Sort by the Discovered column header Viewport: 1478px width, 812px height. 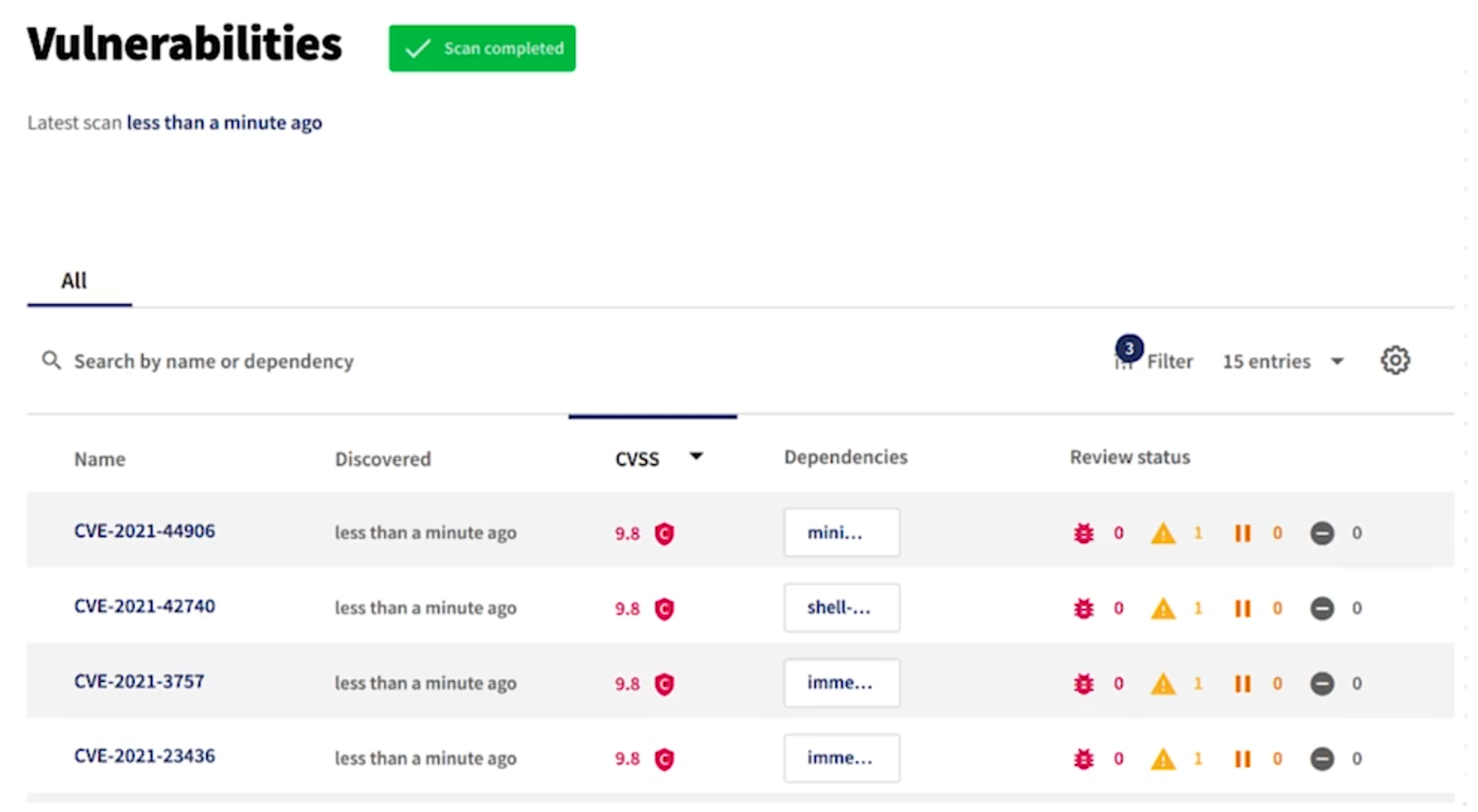click(x=383, y=459)
